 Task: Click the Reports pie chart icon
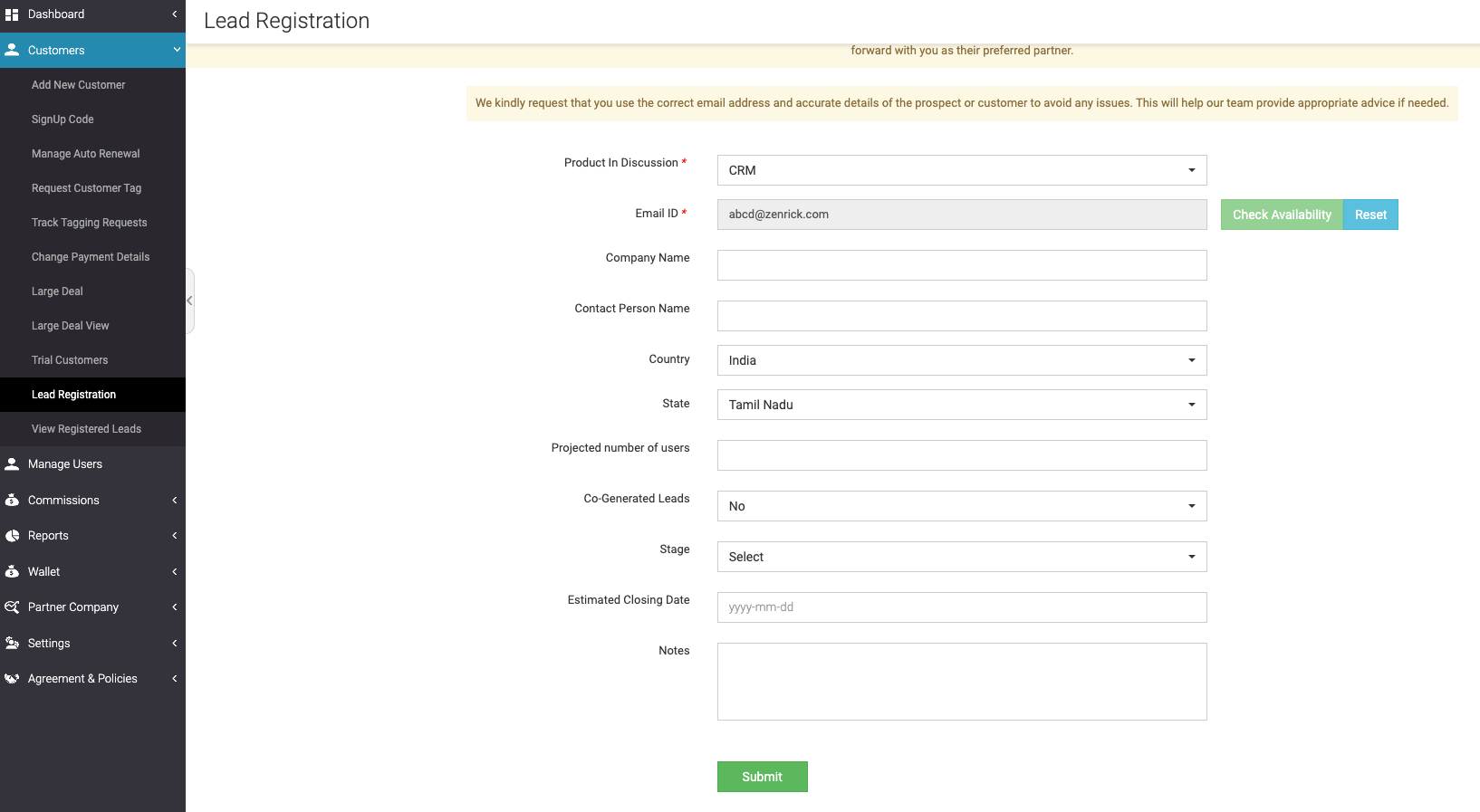[12, 536]
